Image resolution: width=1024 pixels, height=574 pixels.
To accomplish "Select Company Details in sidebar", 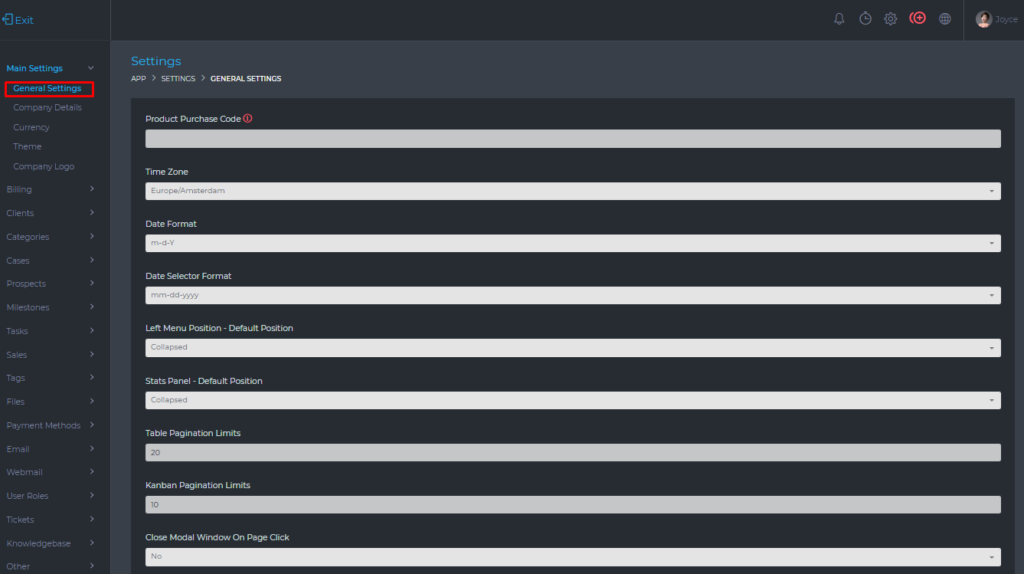I will pyautogui.click(x=47, y=108).
